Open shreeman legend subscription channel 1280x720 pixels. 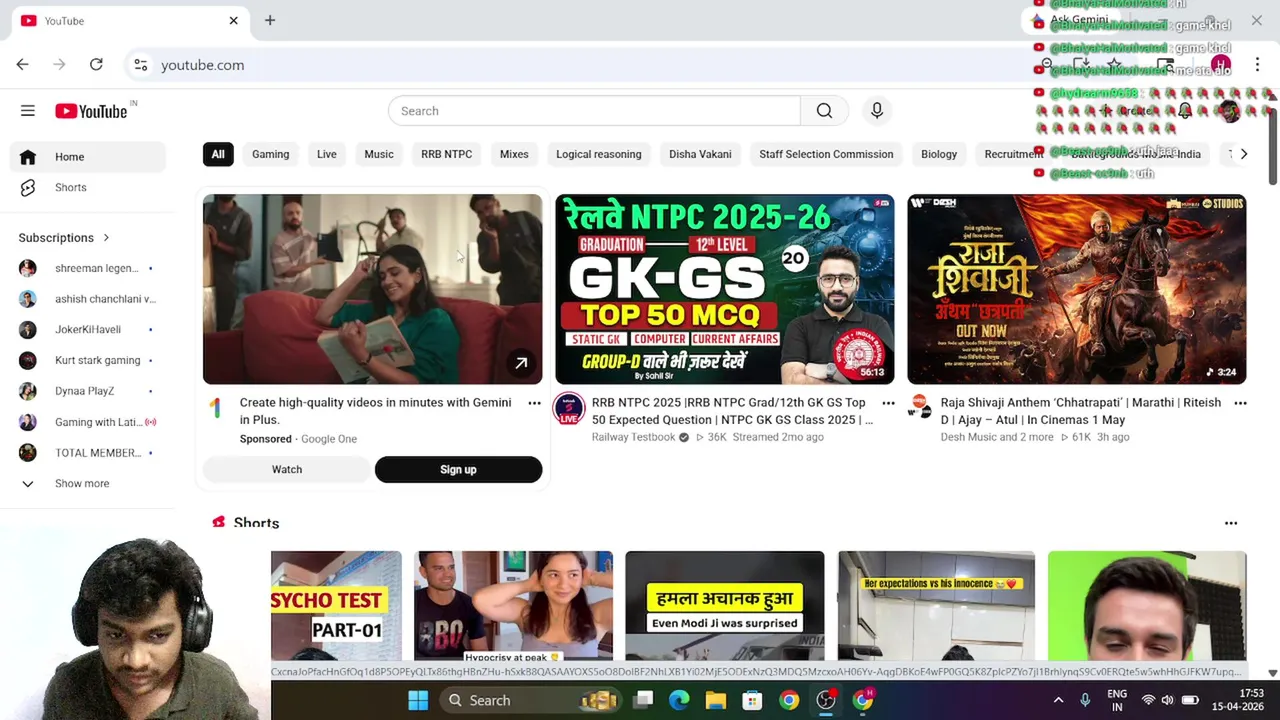88,269
